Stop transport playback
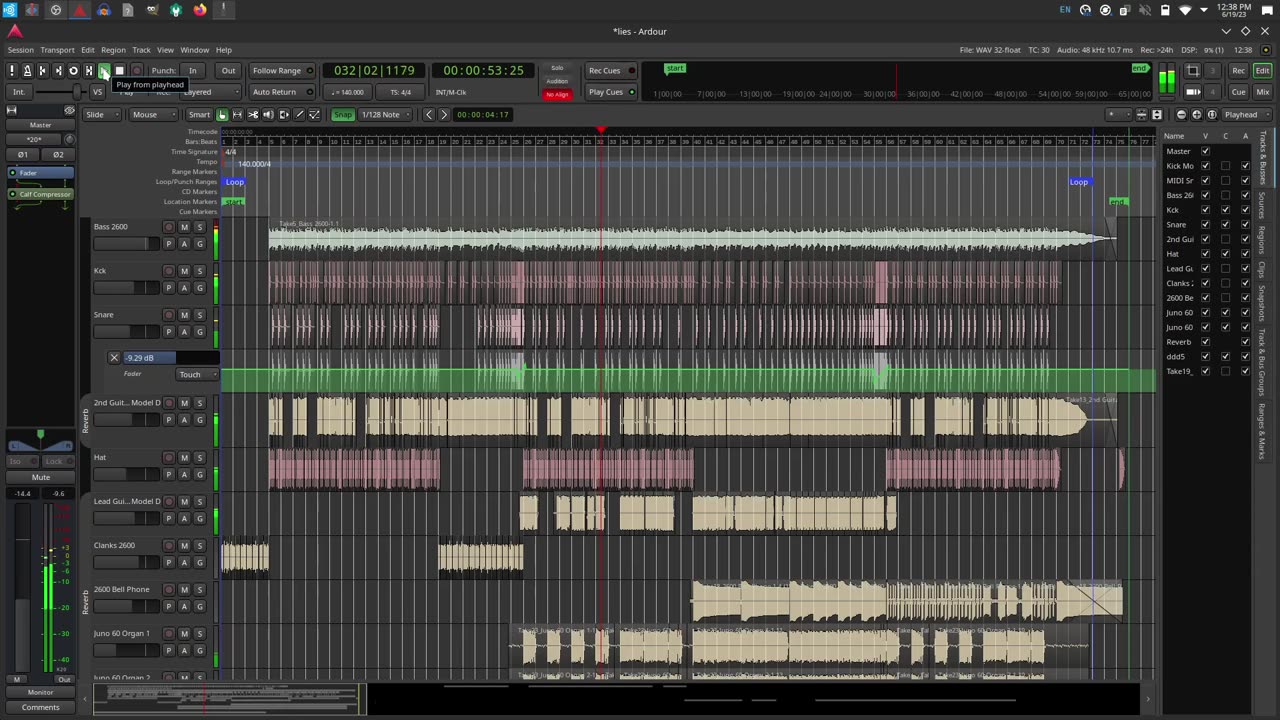Screen dimensions: 1280x720 click(x=119, y=71)
